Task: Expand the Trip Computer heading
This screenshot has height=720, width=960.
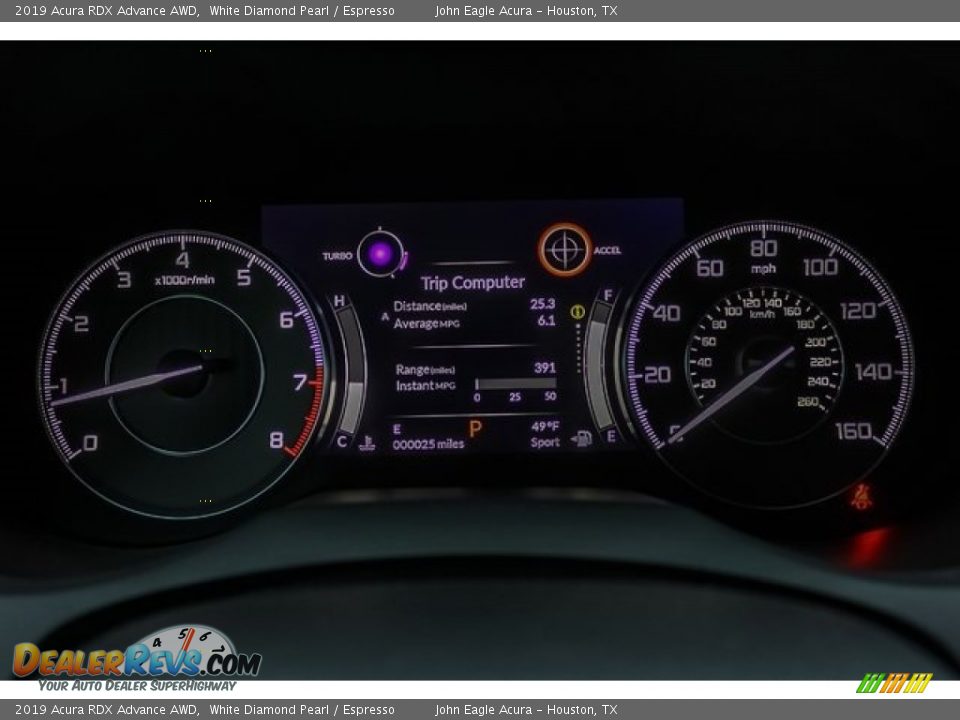Action: pyautogui.click(x=474, y=282)
